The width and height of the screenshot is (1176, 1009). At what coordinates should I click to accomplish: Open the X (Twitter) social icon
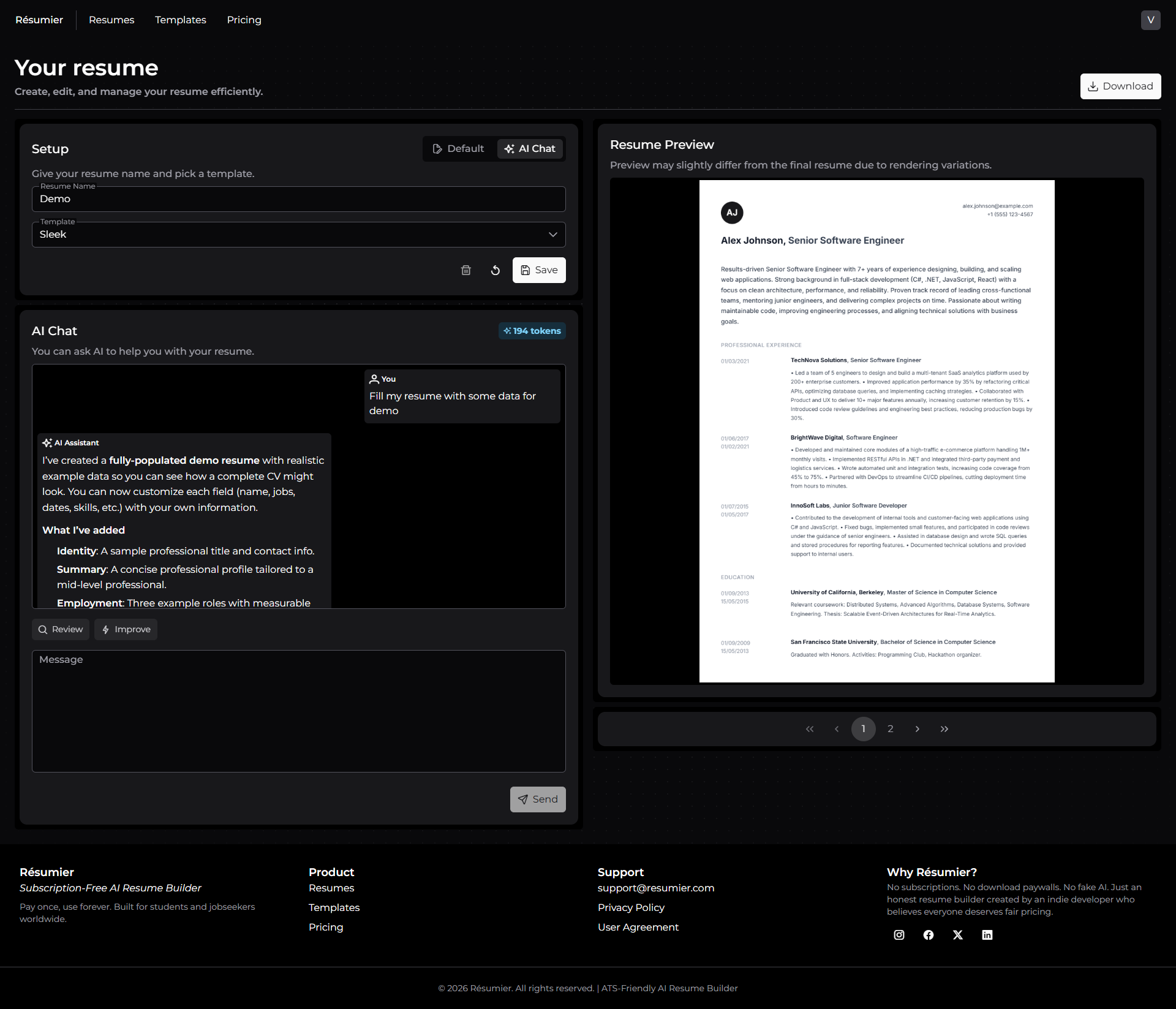(x=958, y=935)
